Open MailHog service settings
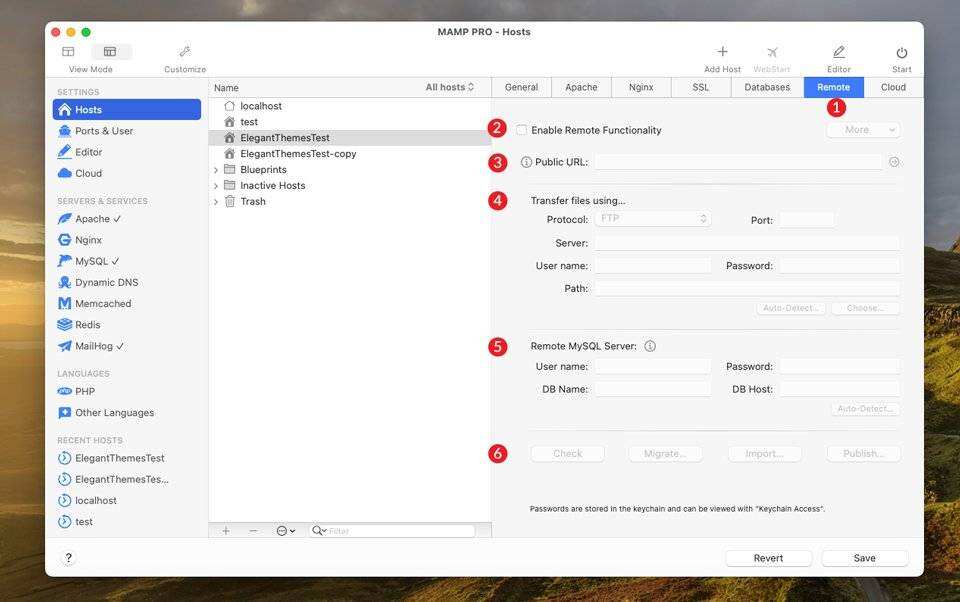 point(98,346)
